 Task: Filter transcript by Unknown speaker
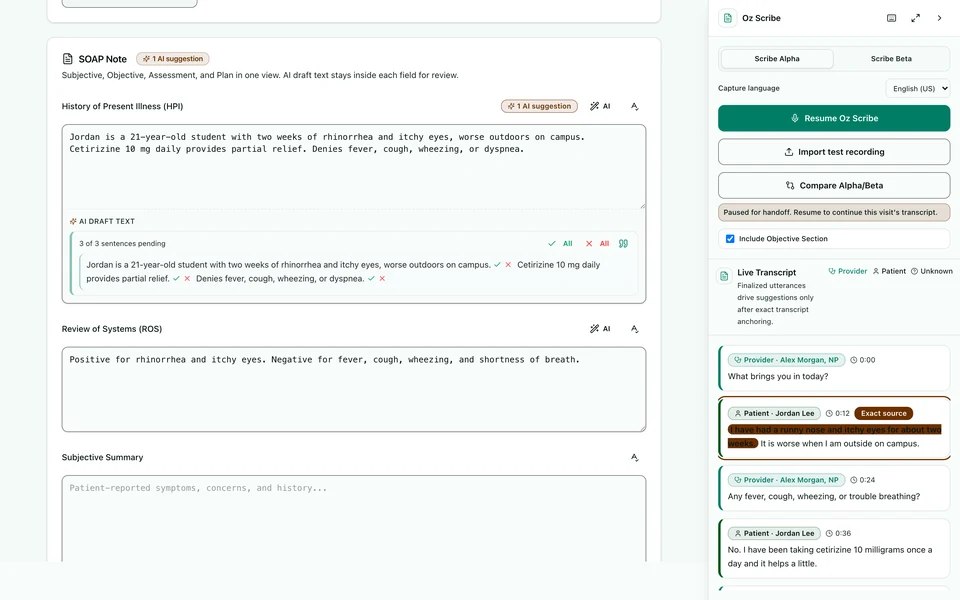931,271
